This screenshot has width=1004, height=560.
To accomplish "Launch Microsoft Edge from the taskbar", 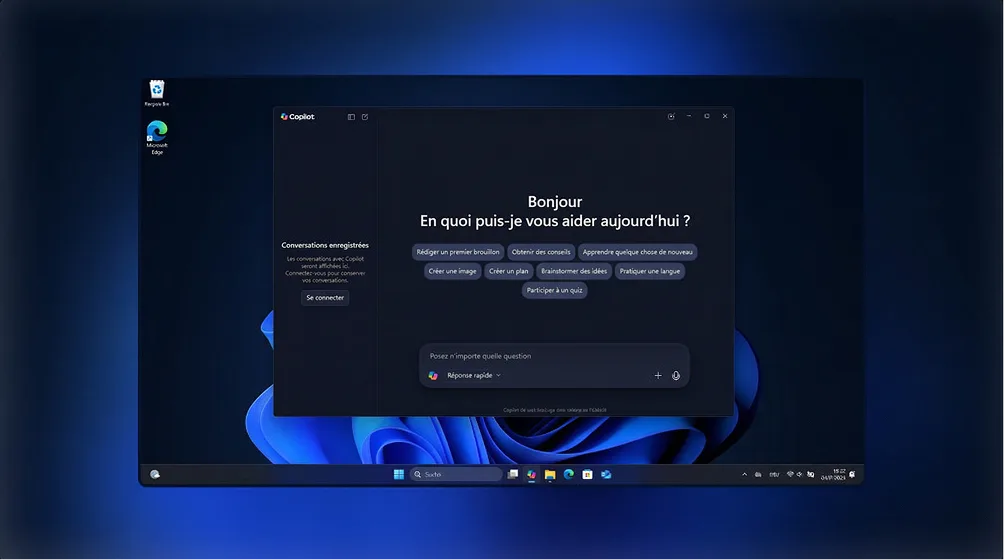I will (x=569, y=474).
